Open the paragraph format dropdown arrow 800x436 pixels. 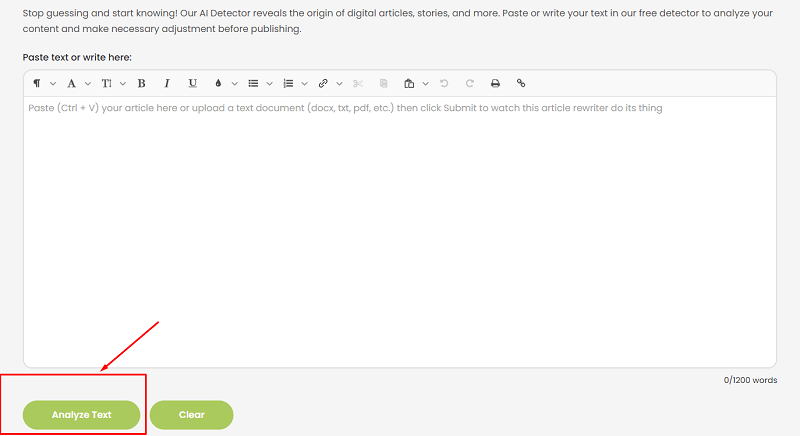(53, 84)
